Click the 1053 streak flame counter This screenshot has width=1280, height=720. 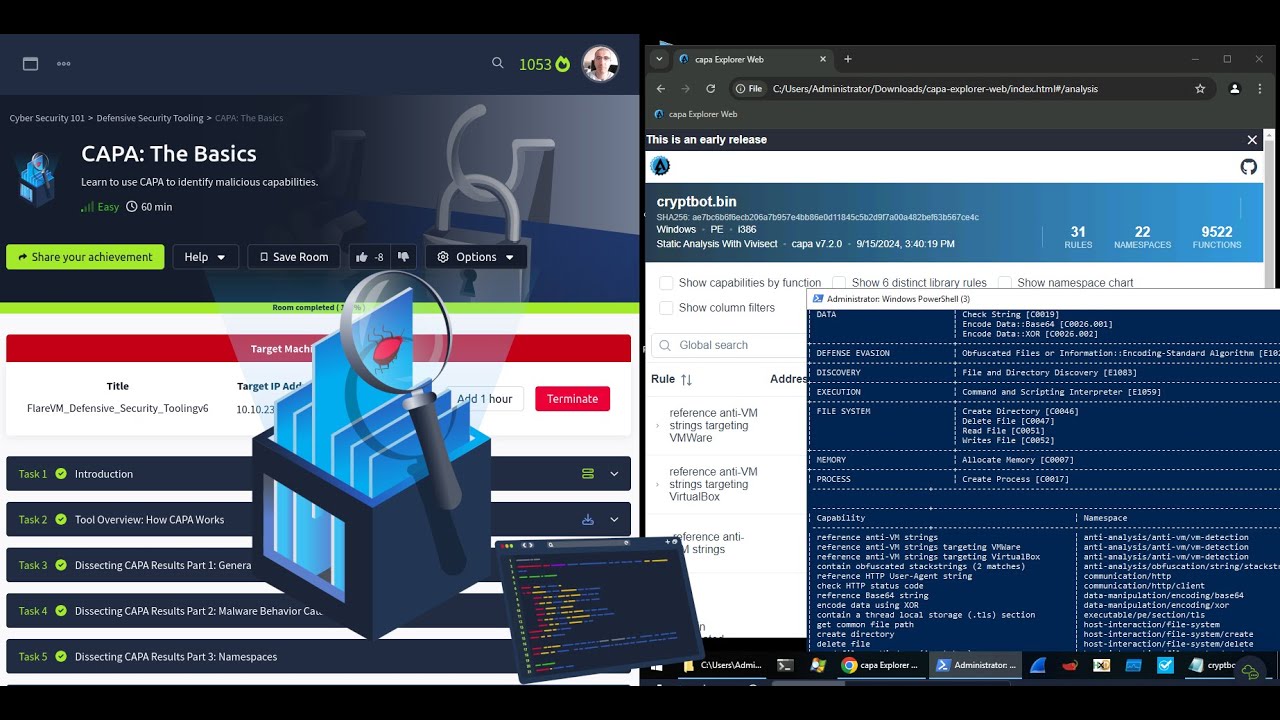[545, 64]
